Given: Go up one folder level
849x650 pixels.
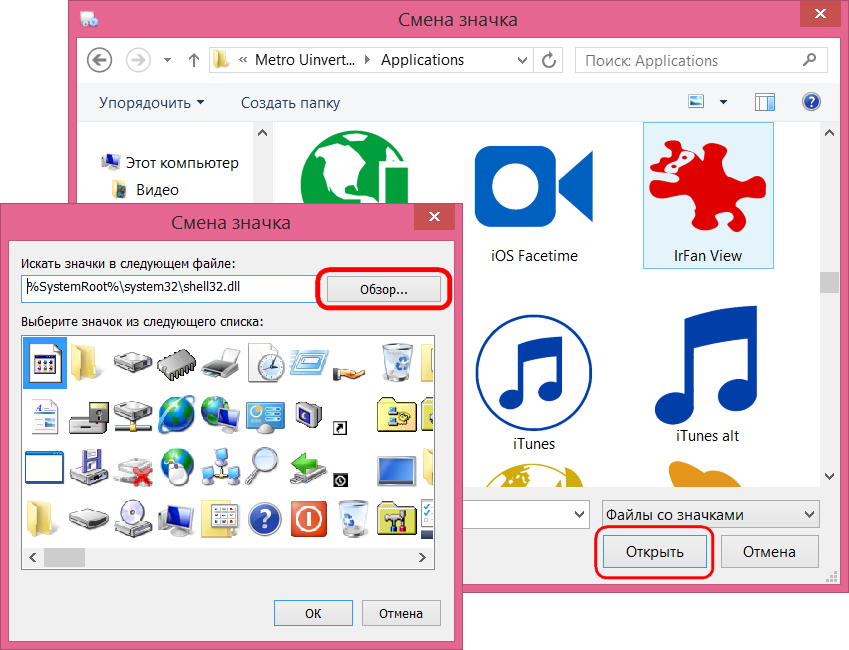Looking at the screenshot, I should 194,60.
